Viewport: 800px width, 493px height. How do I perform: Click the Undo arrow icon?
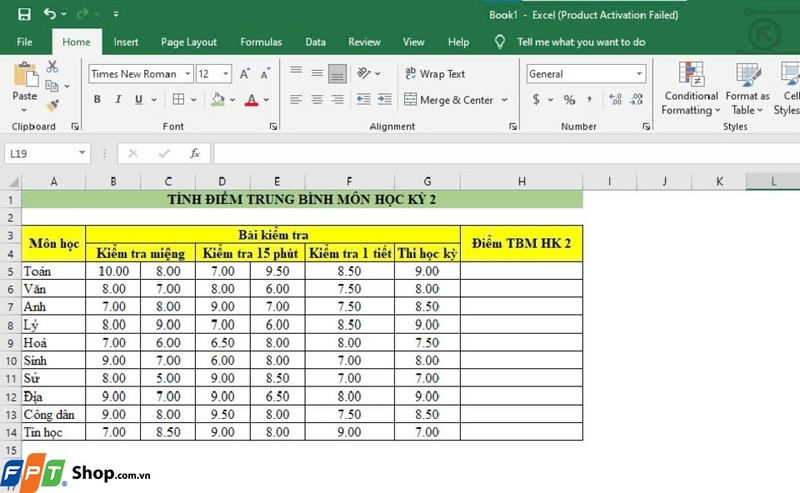pyautogui.click(x=50, y=15)
